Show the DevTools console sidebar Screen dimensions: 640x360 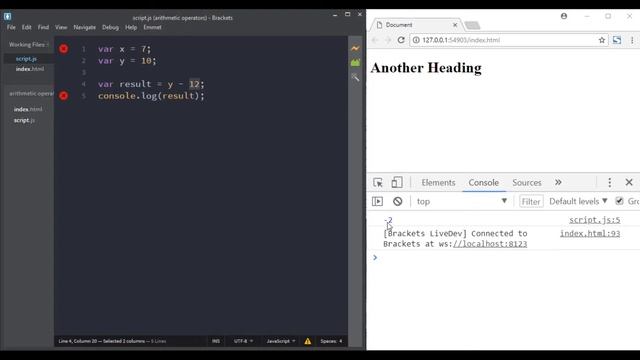click(x=378, y=201)
